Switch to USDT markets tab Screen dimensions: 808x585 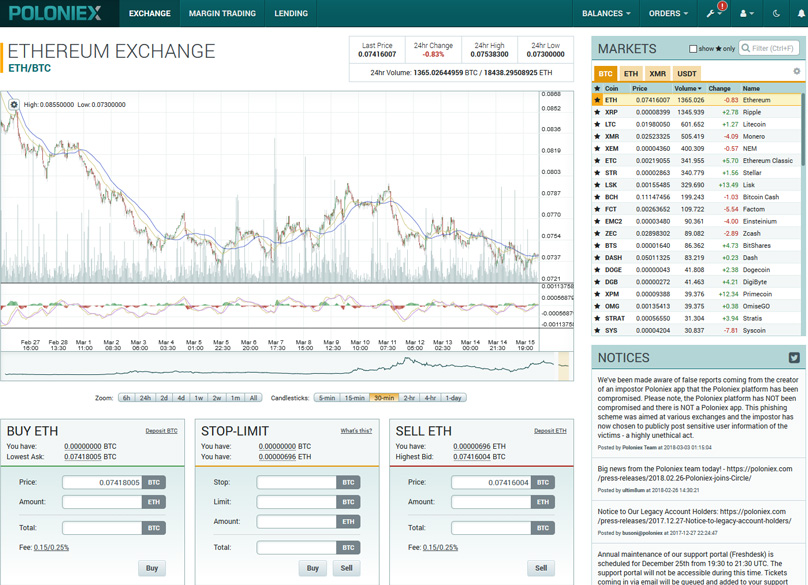pos(687,73)
